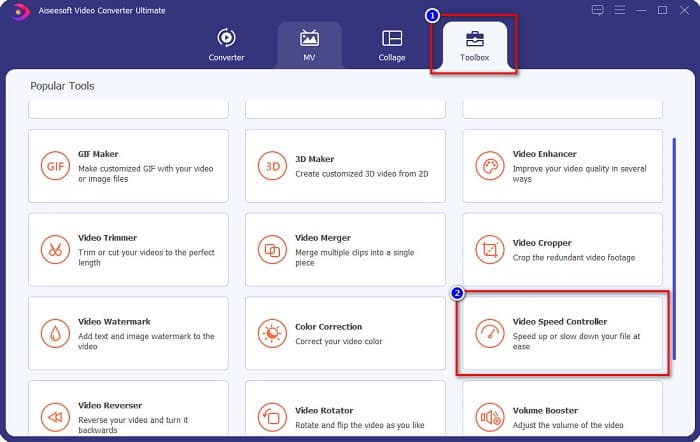Screen dimensions: 700x442
Task: Click 'Create customized 3D video from 2D' text
Action: tap(362, 174)
